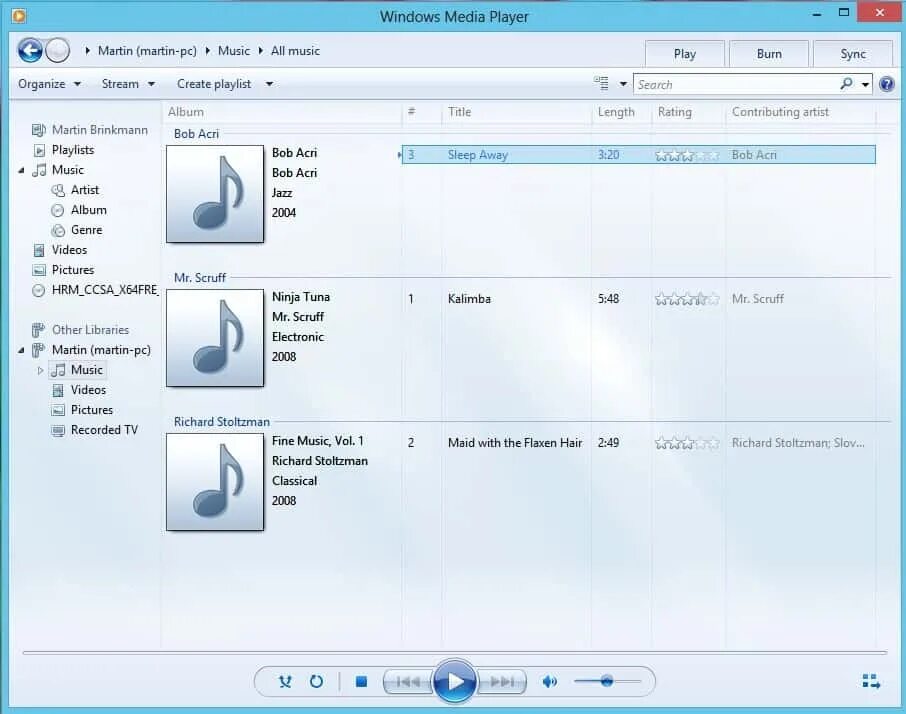
Task: Open breadcrumb arrow after Martin (martin-pc)
Action: pos(207,51)
